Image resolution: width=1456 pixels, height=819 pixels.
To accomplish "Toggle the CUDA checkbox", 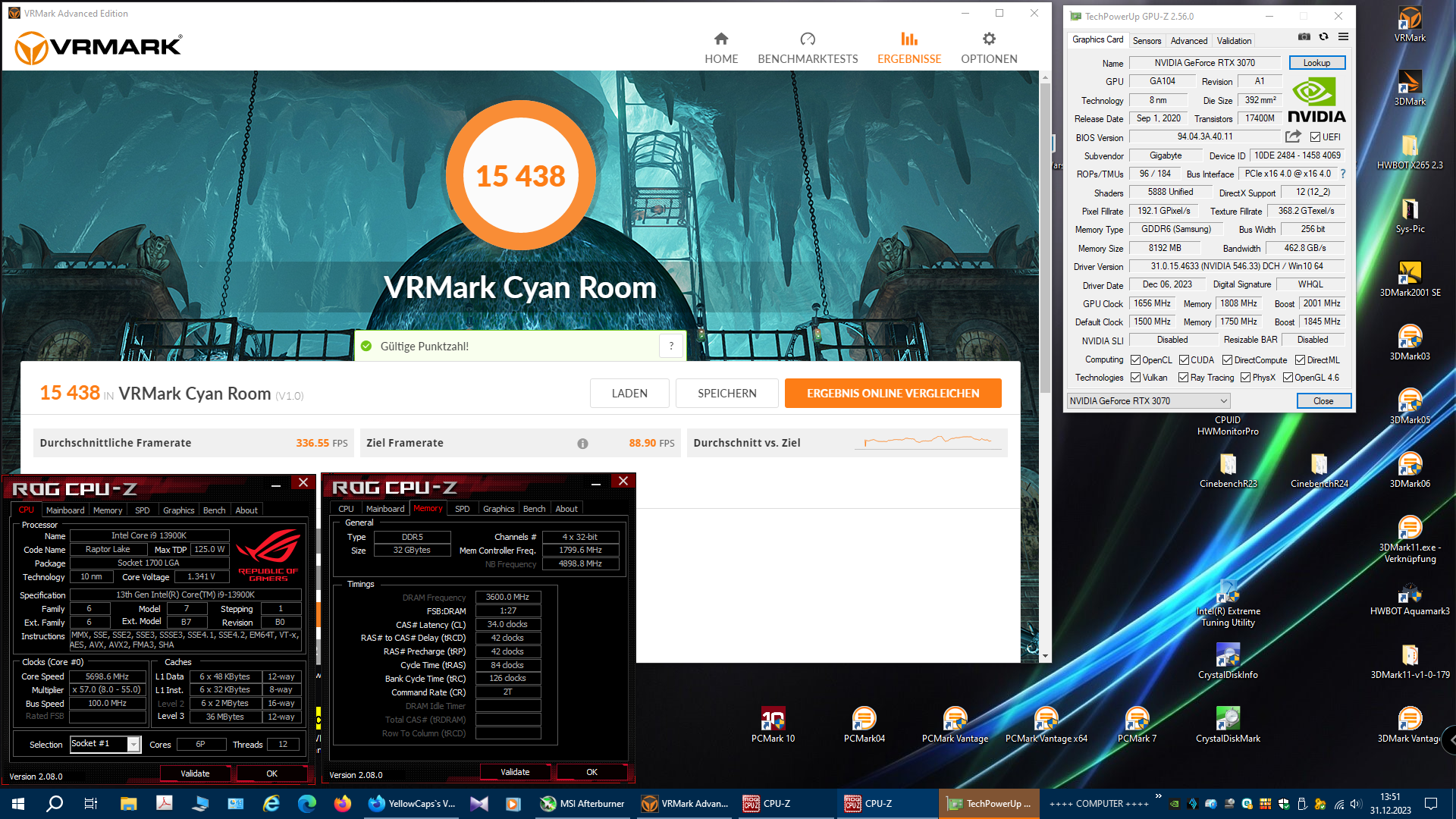I will [x=1184, y=360].
